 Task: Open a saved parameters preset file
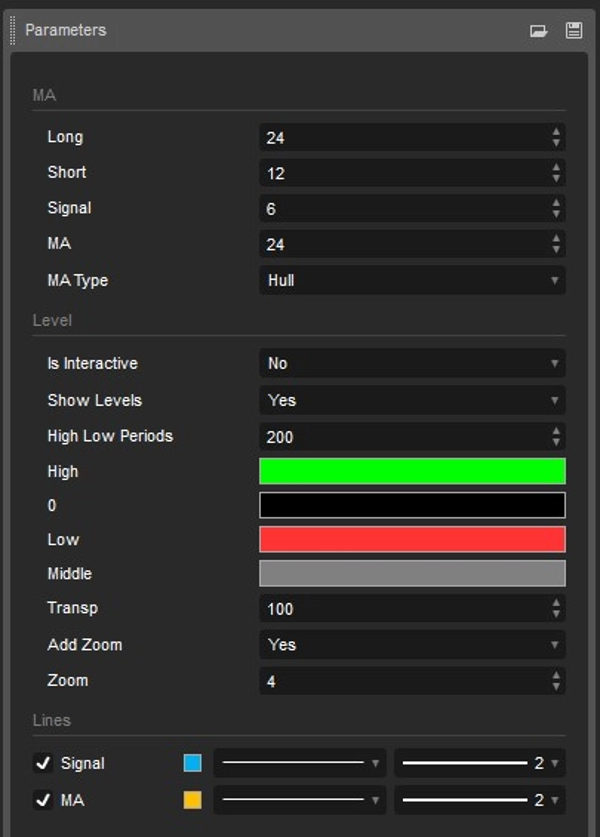click(x=538, y=31)
